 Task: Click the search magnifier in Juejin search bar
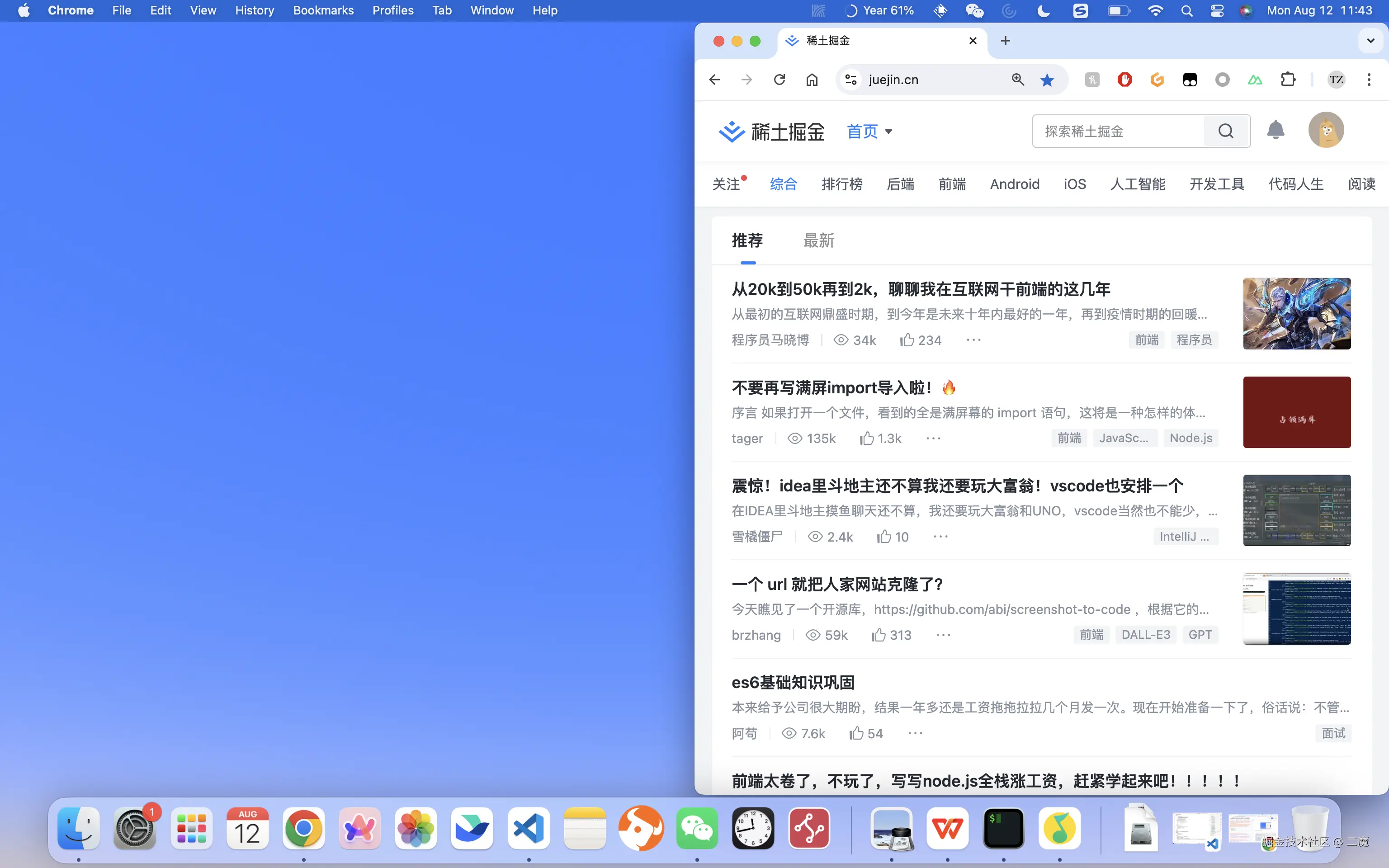[x=1225, y=131]
